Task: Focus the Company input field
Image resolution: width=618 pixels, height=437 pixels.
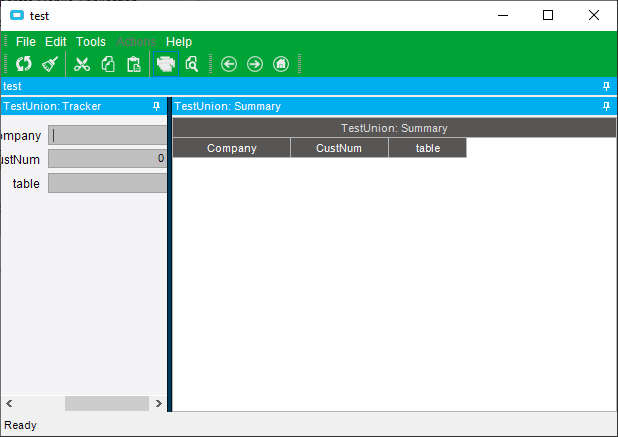Action: [108, 135]
